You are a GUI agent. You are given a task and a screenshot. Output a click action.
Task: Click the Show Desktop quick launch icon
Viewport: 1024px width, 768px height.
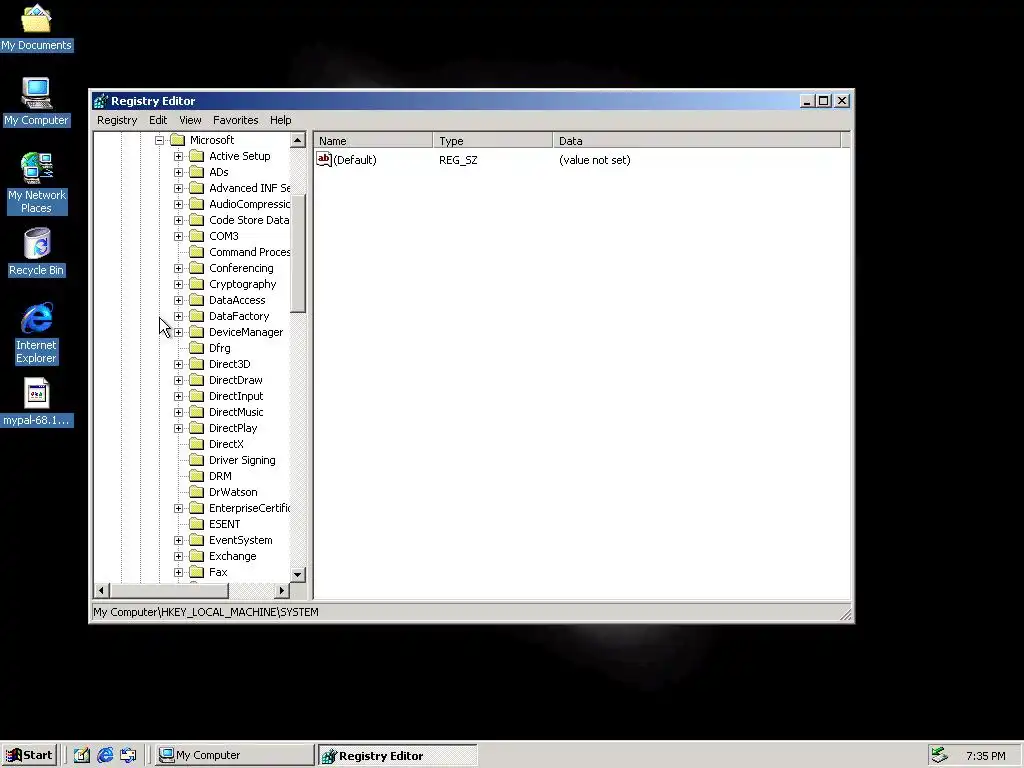pyautogui.click(x=82, y=755)
